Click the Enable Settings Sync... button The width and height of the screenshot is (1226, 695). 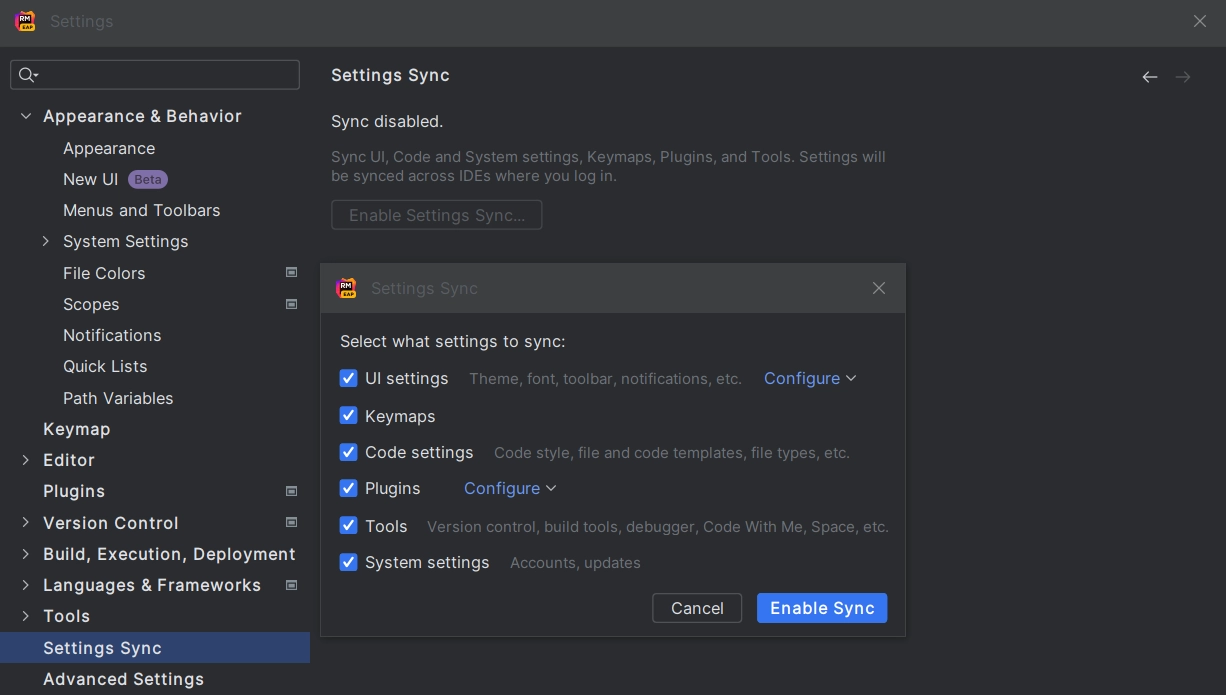click(x=437, y=215)
